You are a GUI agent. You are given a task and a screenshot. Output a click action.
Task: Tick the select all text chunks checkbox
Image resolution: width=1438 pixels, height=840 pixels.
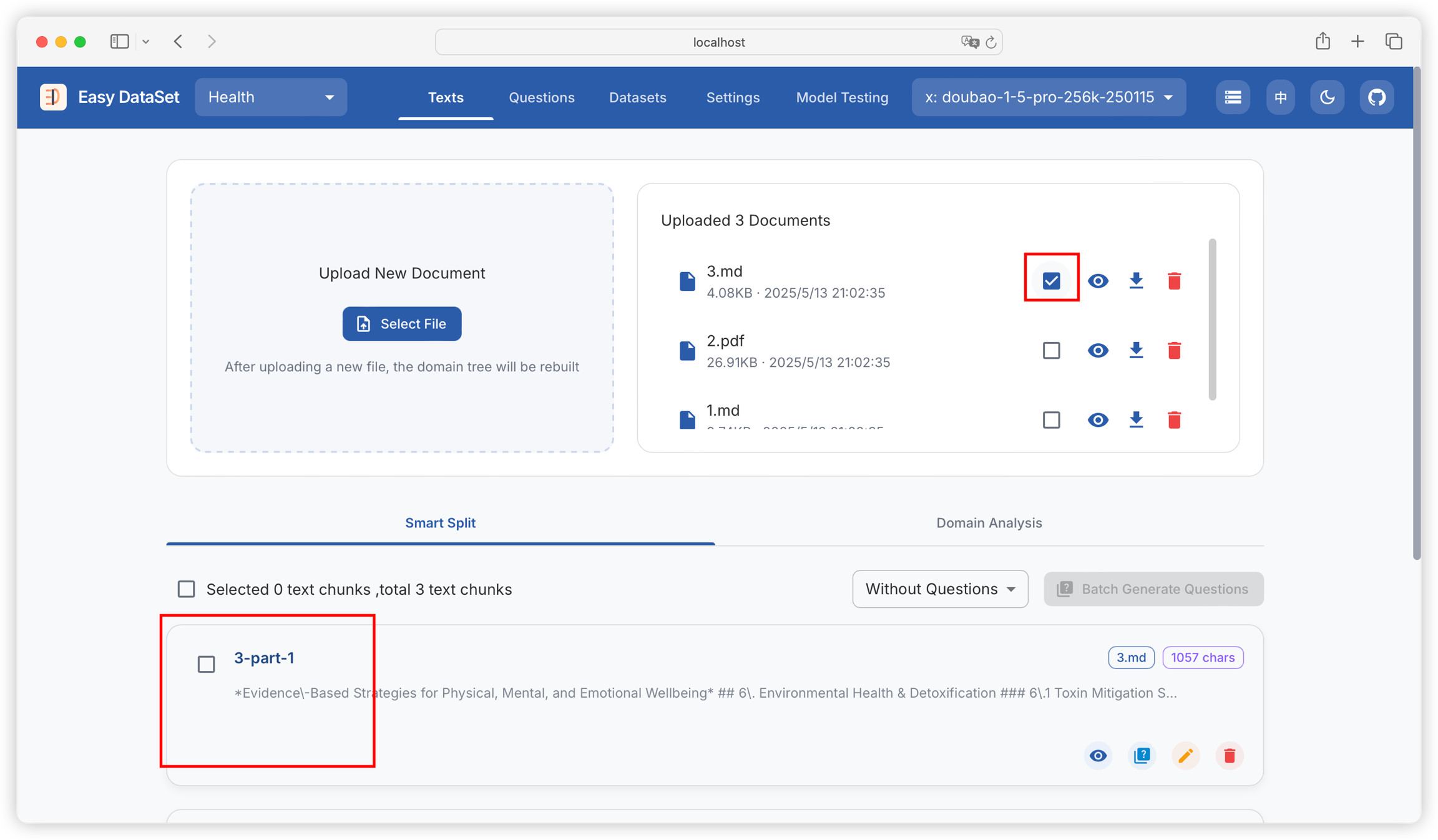(x=186, y=589)
